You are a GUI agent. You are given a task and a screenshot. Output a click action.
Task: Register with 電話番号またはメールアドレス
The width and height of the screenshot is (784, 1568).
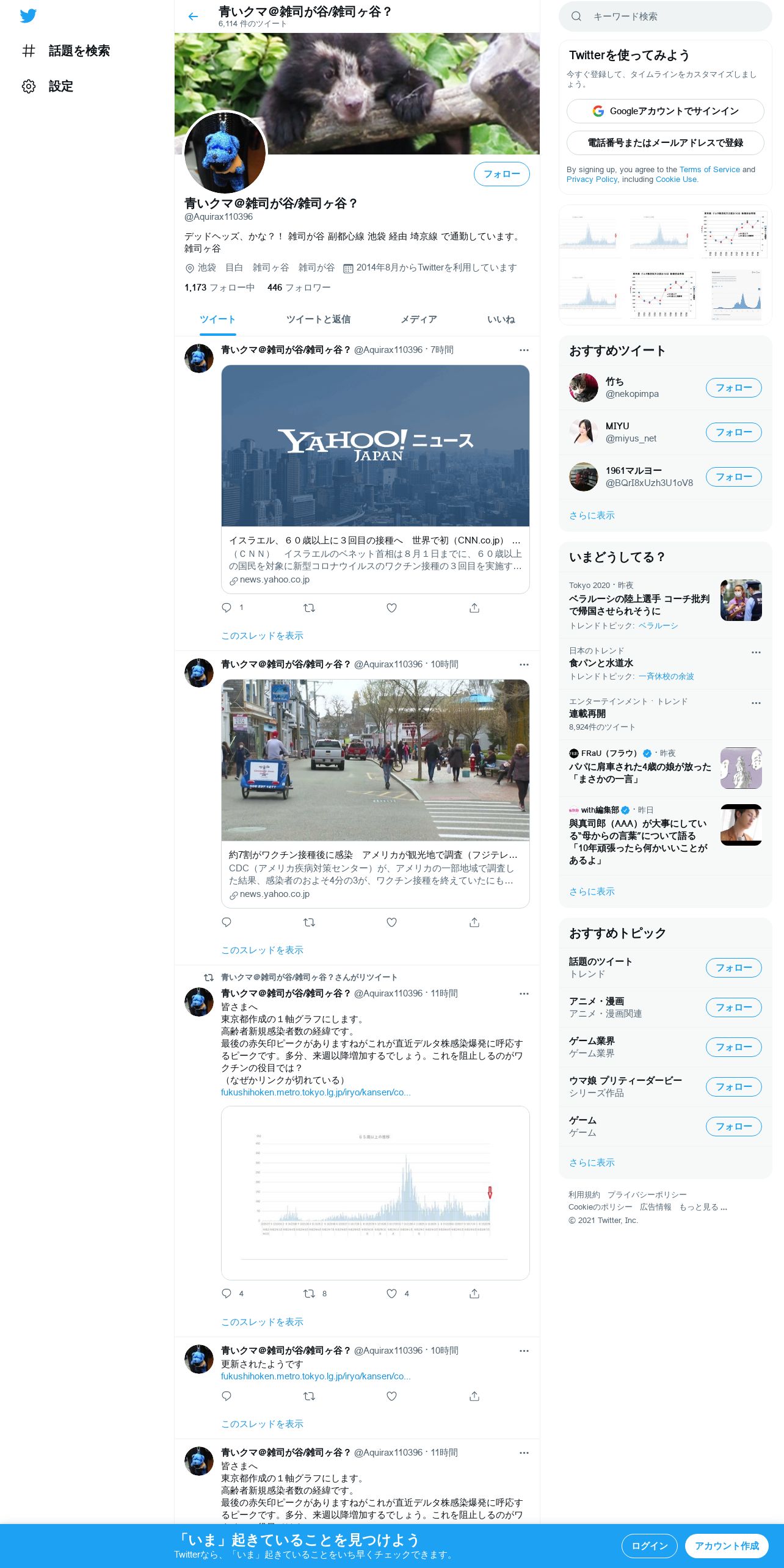(665, 143)
